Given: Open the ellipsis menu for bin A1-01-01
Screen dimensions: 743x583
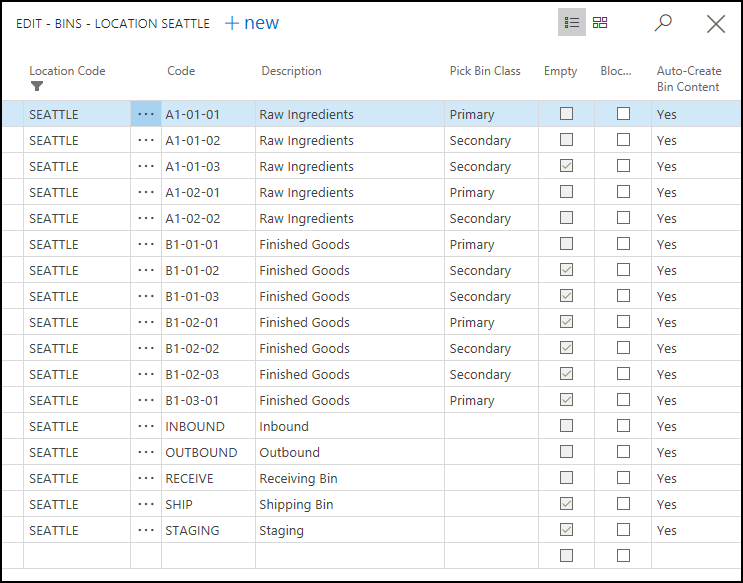Looking at the screenshot, I should point(146,115).
